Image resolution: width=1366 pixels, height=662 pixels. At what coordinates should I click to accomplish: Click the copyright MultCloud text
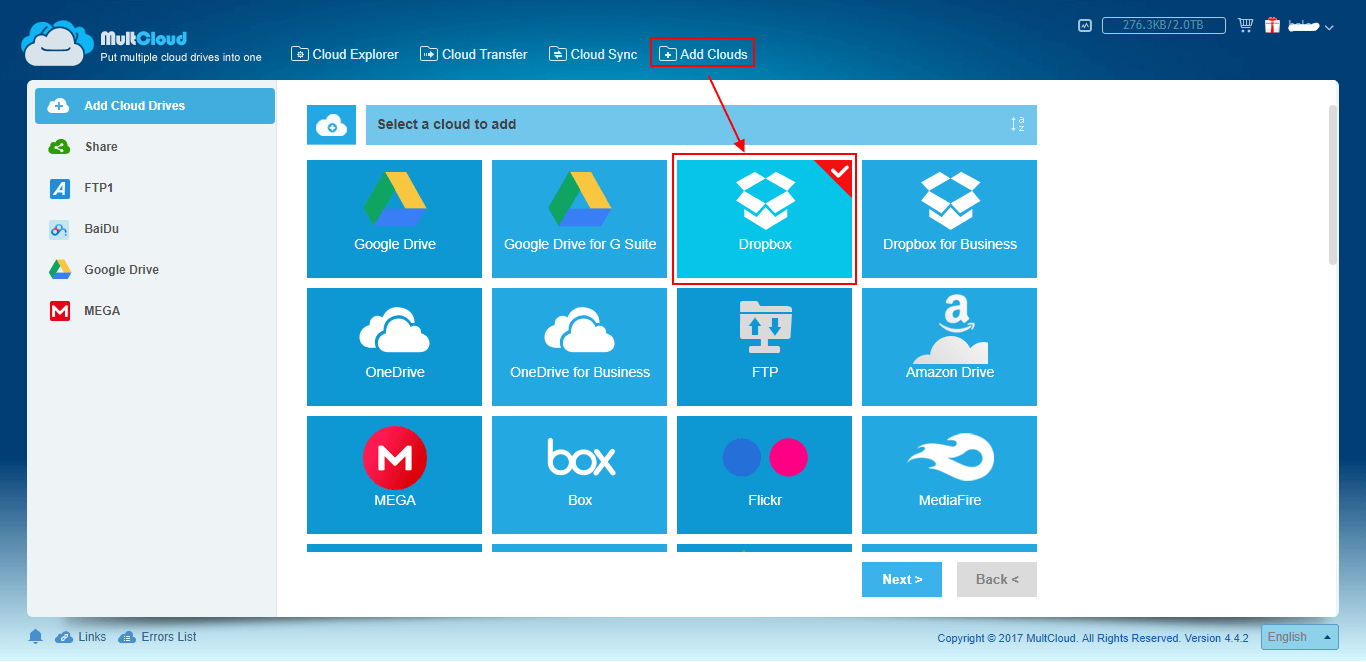pyautogui.click(x=1093, y=638)
